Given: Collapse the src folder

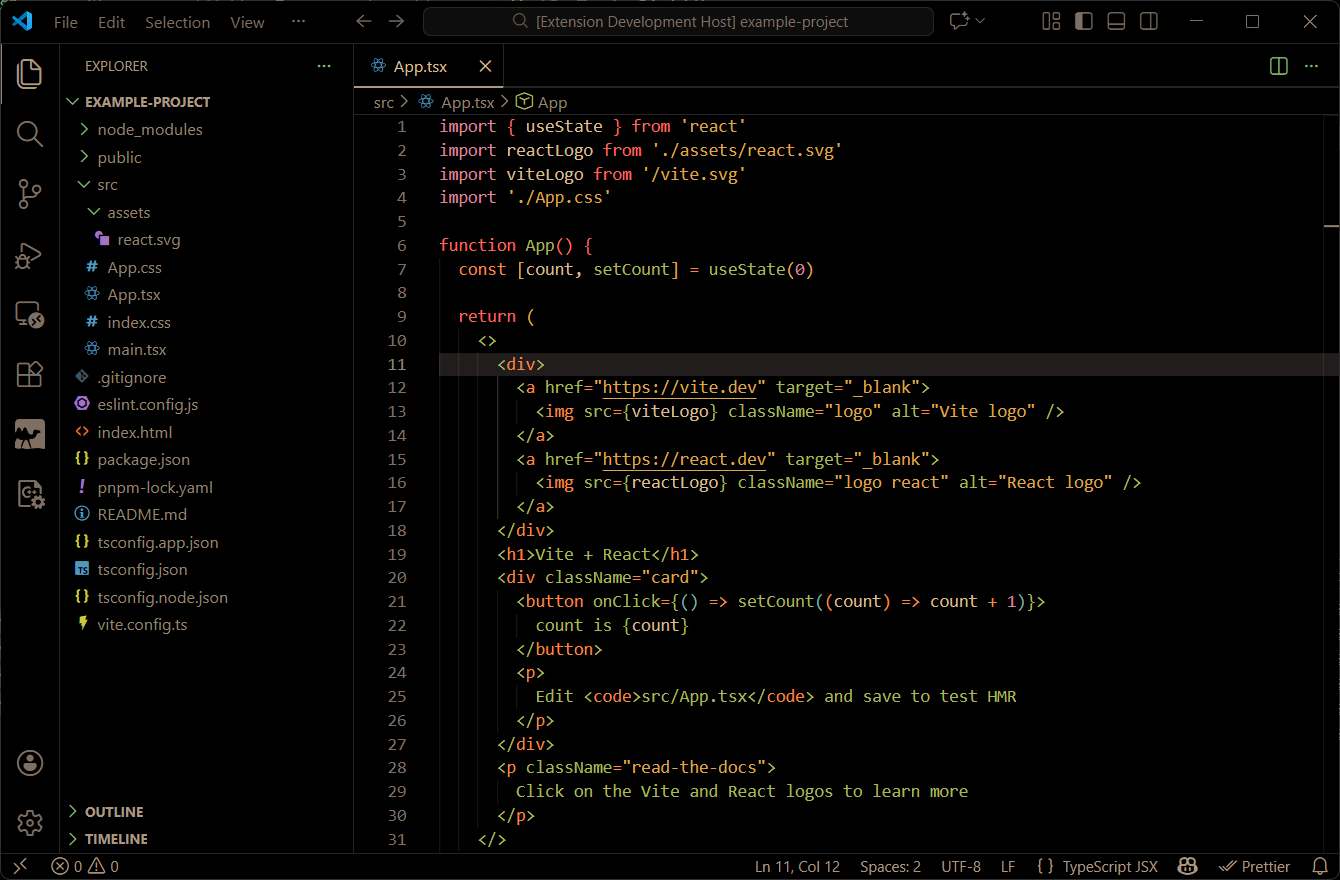Looking at the screenshot, I should pos(207,185).
